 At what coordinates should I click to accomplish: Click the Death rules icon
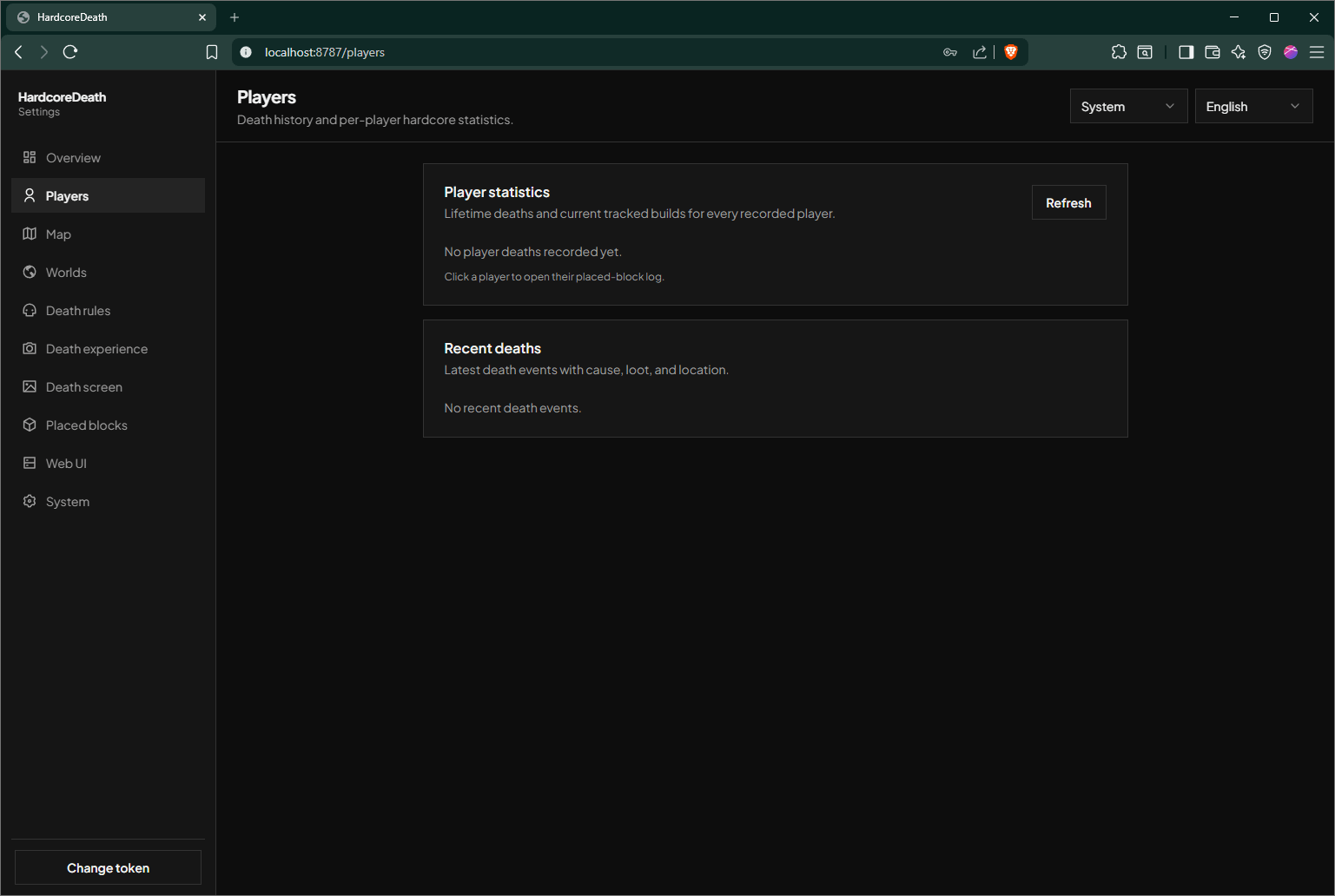[x=30, y=310]
